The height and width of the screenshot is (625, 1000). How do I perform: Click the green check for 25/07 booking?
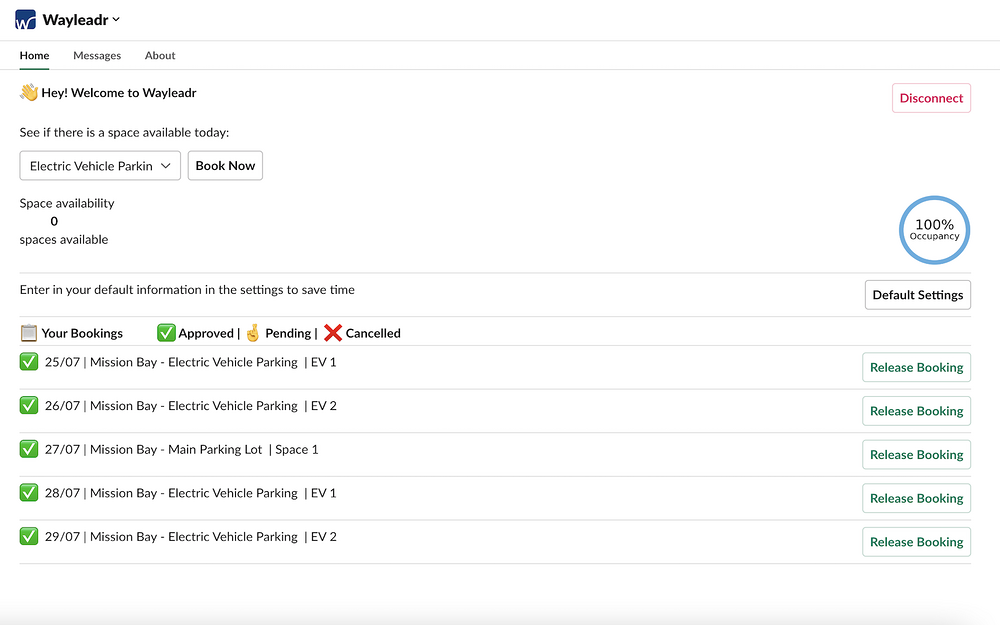[29, 362]
